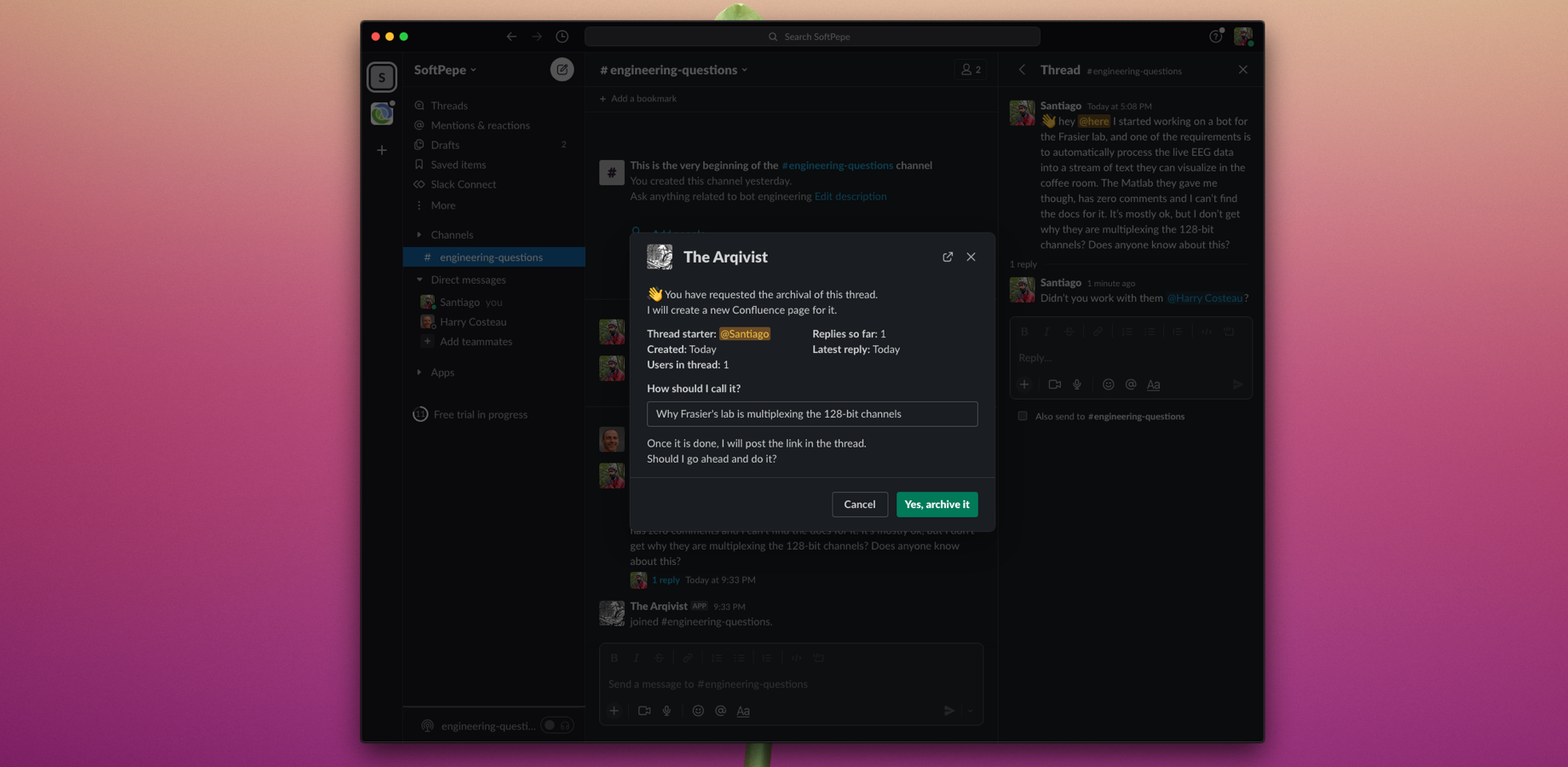Collapse the Direct messages section
Screen dimensions: 1568x767
pyautogui.click(x=419, y=280)
